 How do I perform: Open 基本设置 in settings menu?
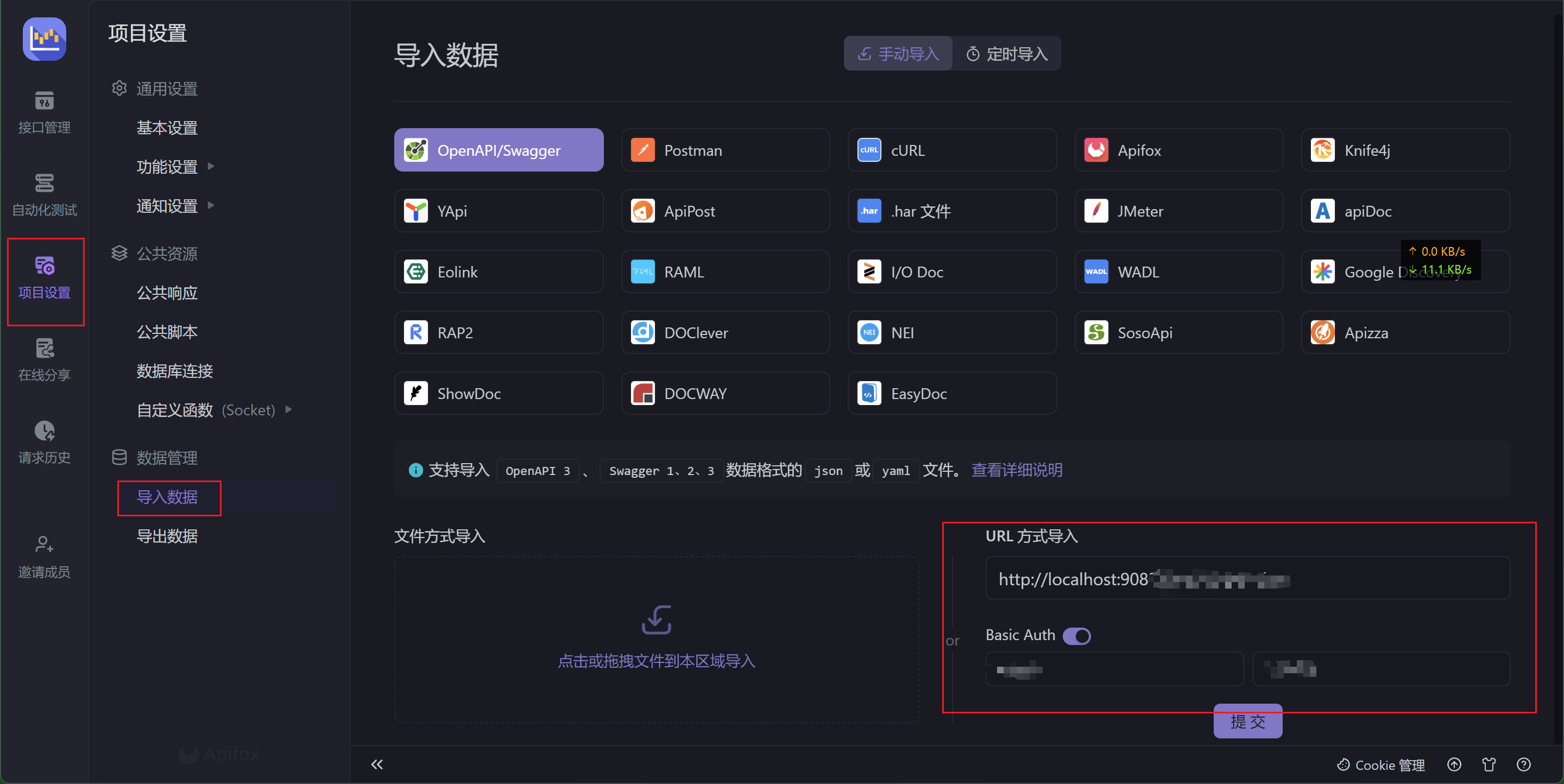(167, 128)
